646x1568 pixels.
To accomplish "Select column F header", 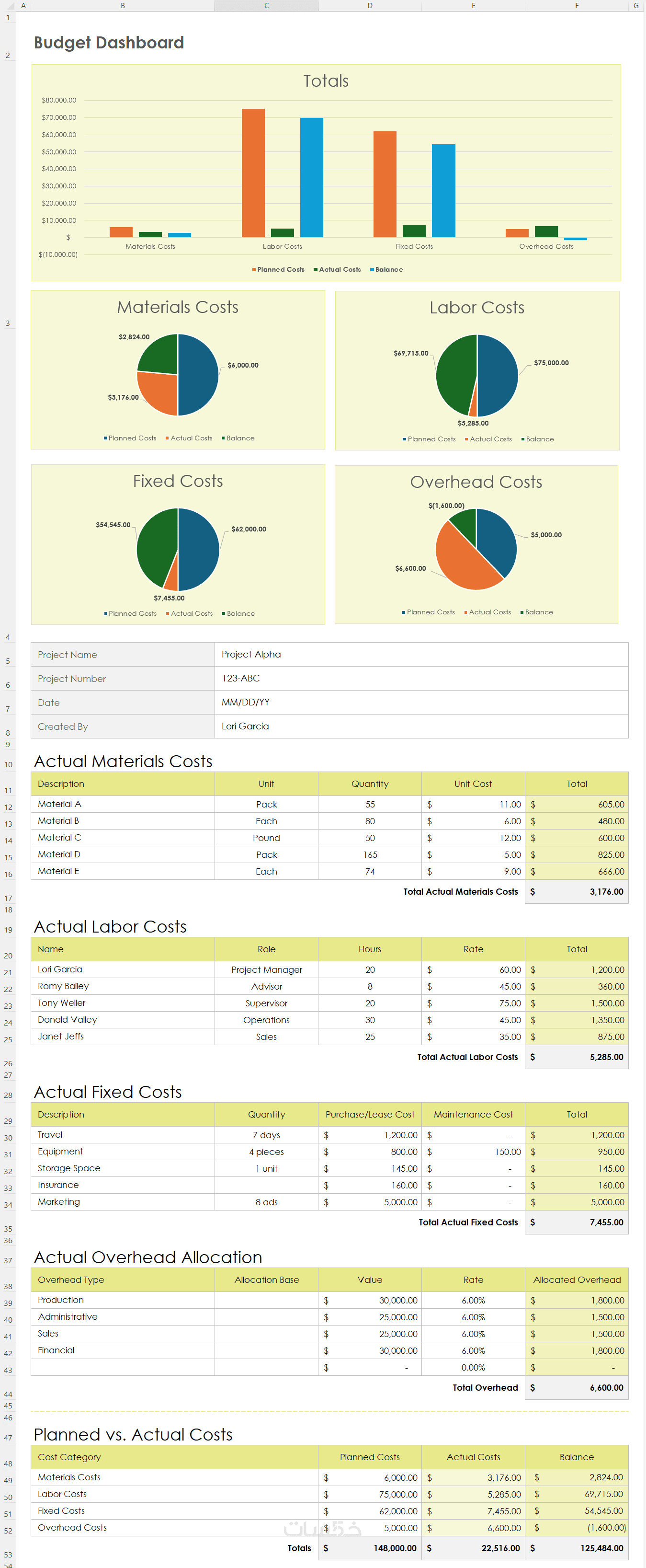I will (x=577, y=5).
